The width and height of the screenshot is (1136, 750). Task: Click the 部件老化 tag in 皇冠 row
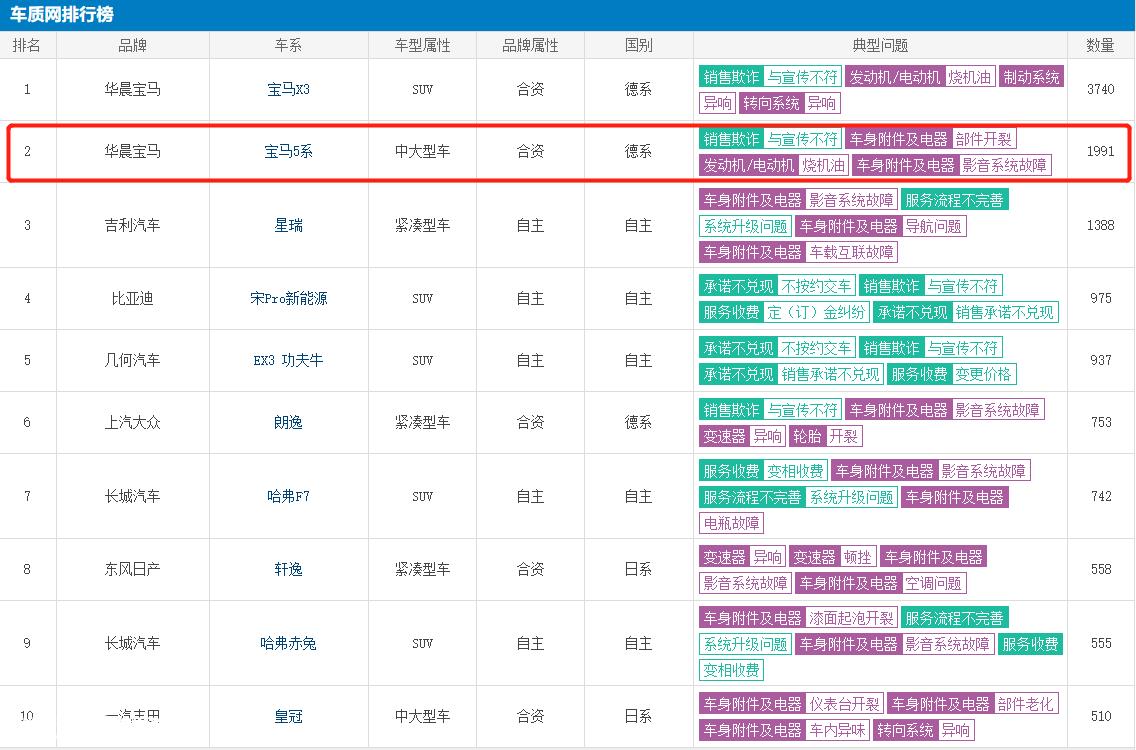(1026, 704)
